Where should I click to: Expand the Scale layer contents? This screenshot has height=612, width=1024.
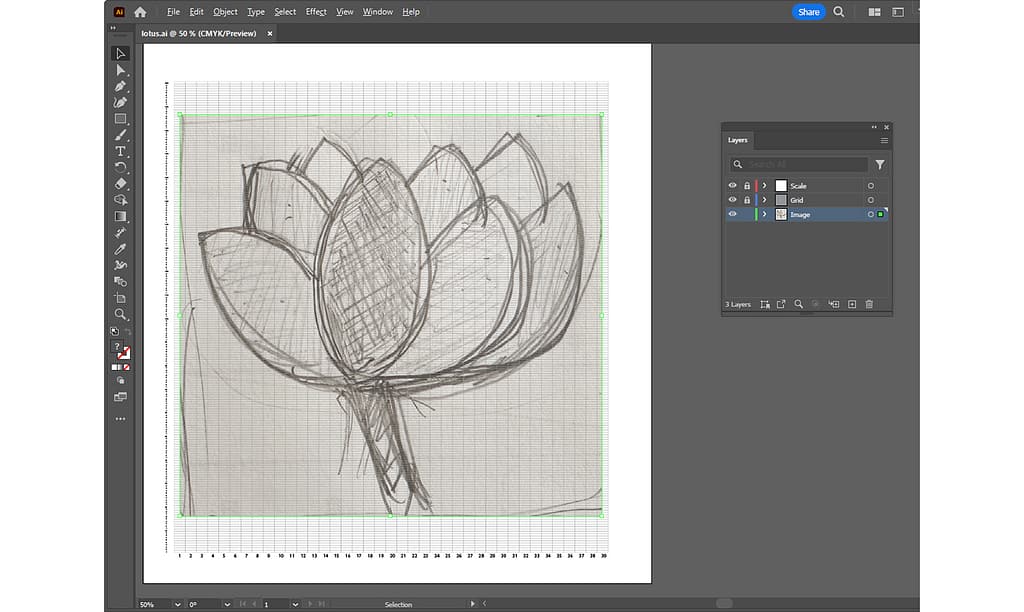pos(765,186)
